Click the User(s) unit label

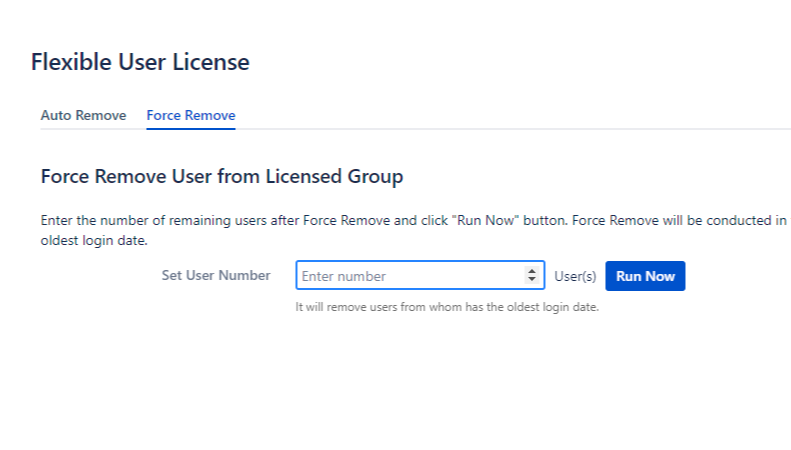[575, 276]
